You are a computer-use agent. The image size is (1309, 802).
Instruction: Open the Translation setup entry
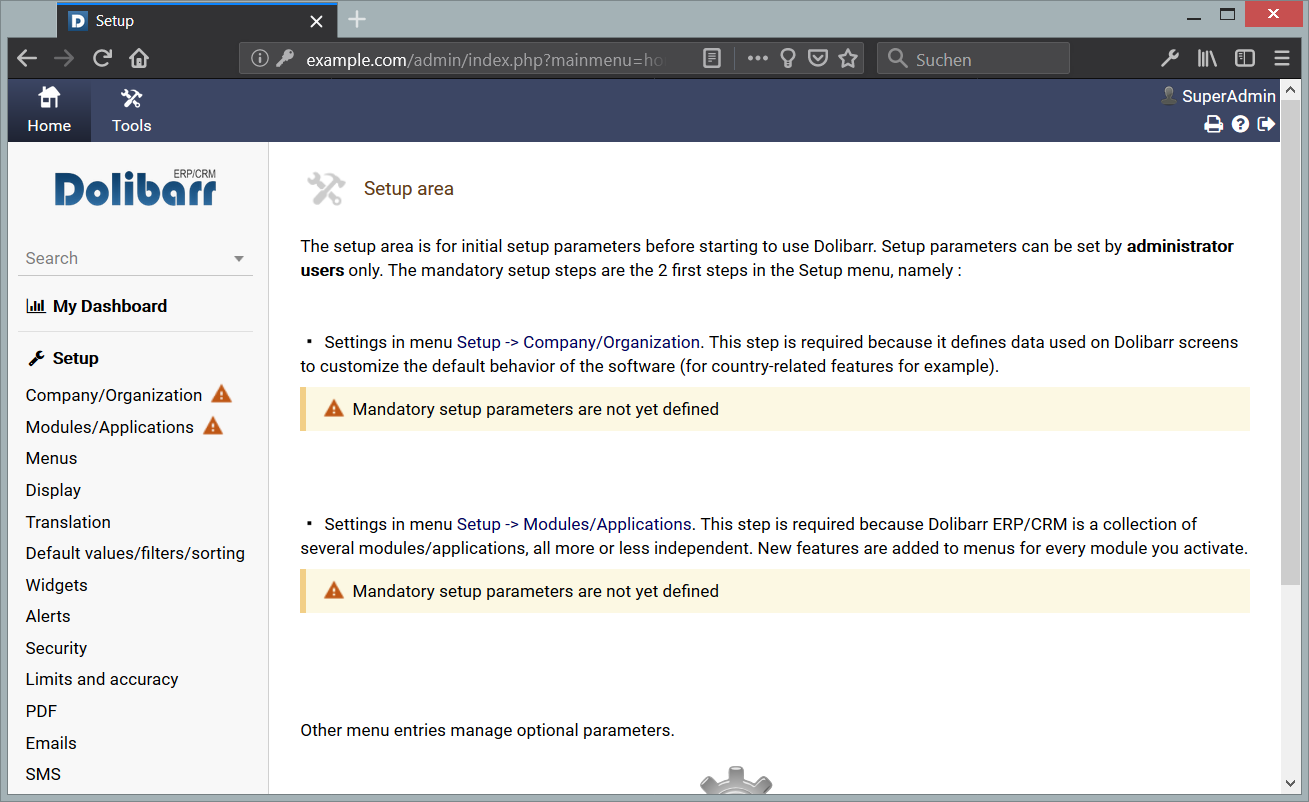point(68,522)
